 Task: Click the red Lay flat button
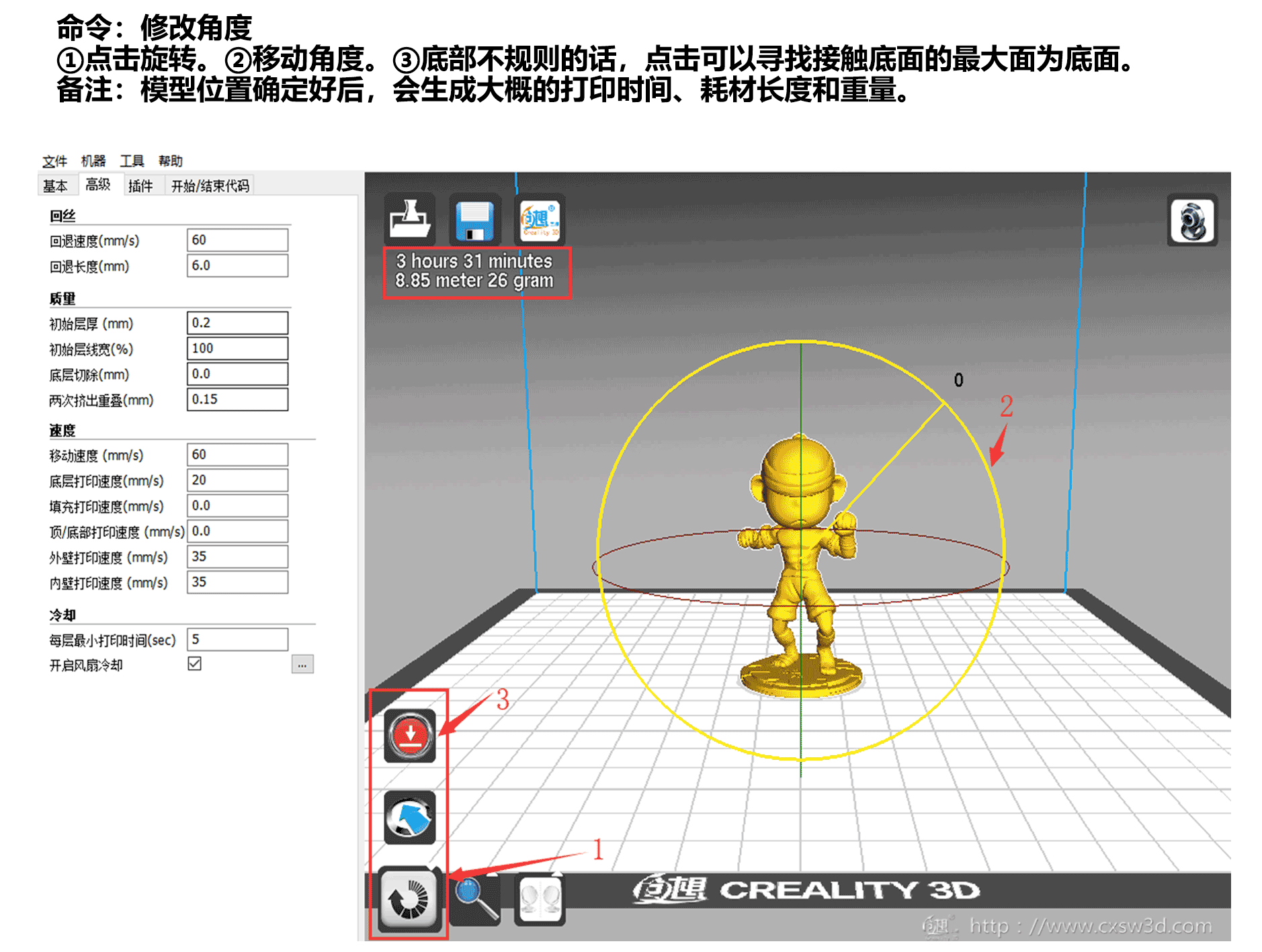(x=409, y=736)
